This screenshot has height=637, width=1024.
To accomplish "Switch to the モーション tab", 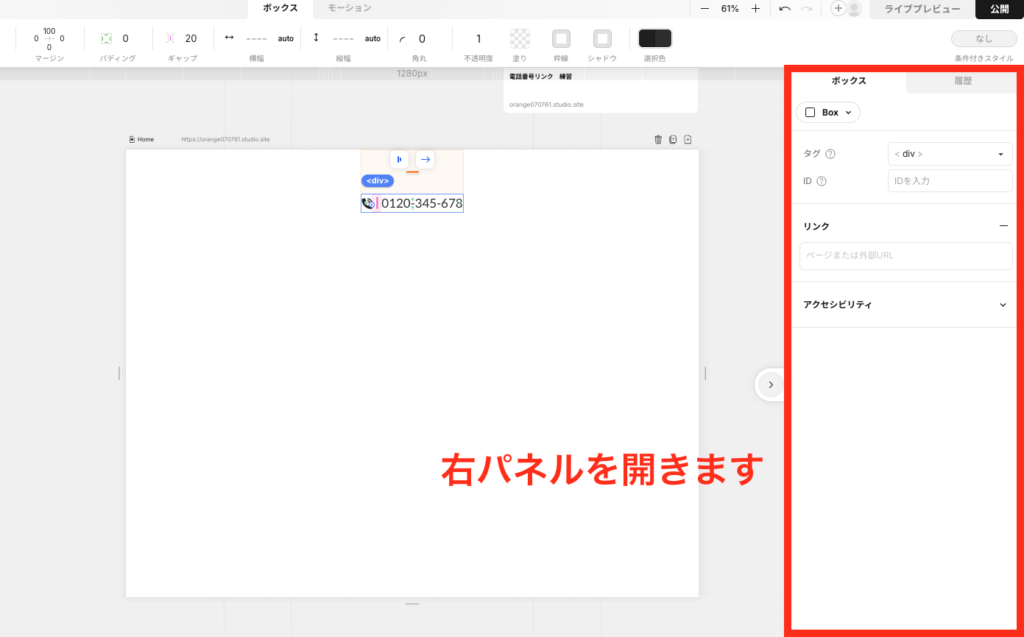I will click(x=350, y=8).
